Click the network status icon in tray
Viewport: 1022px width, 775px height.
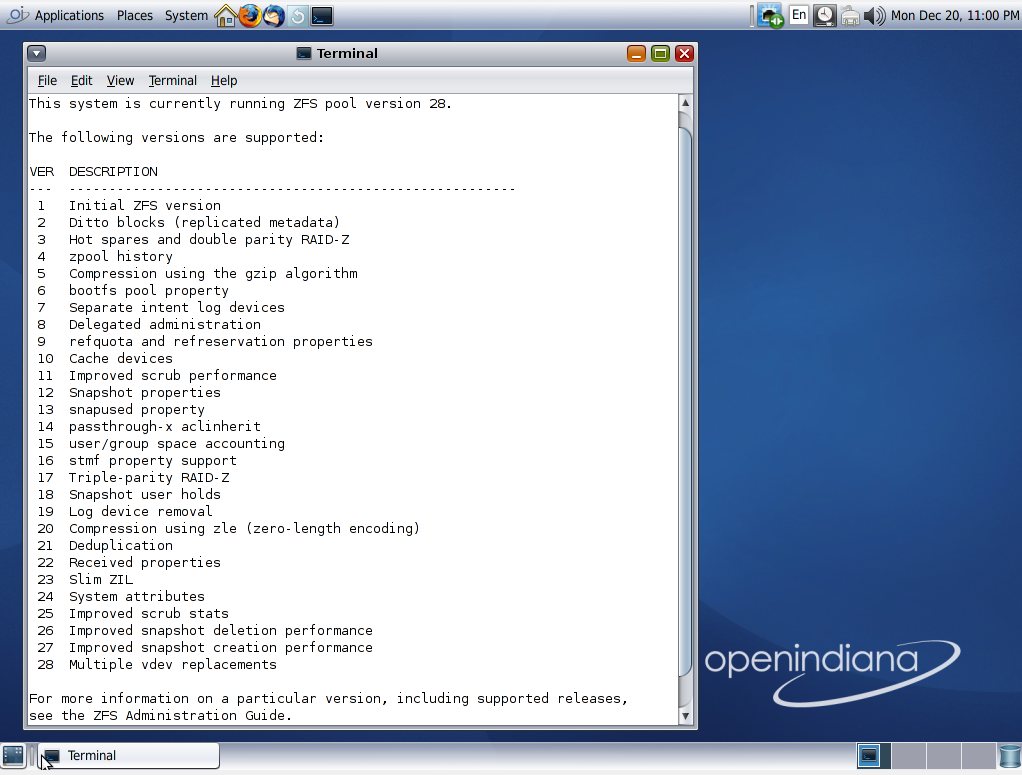coord(771,16)
